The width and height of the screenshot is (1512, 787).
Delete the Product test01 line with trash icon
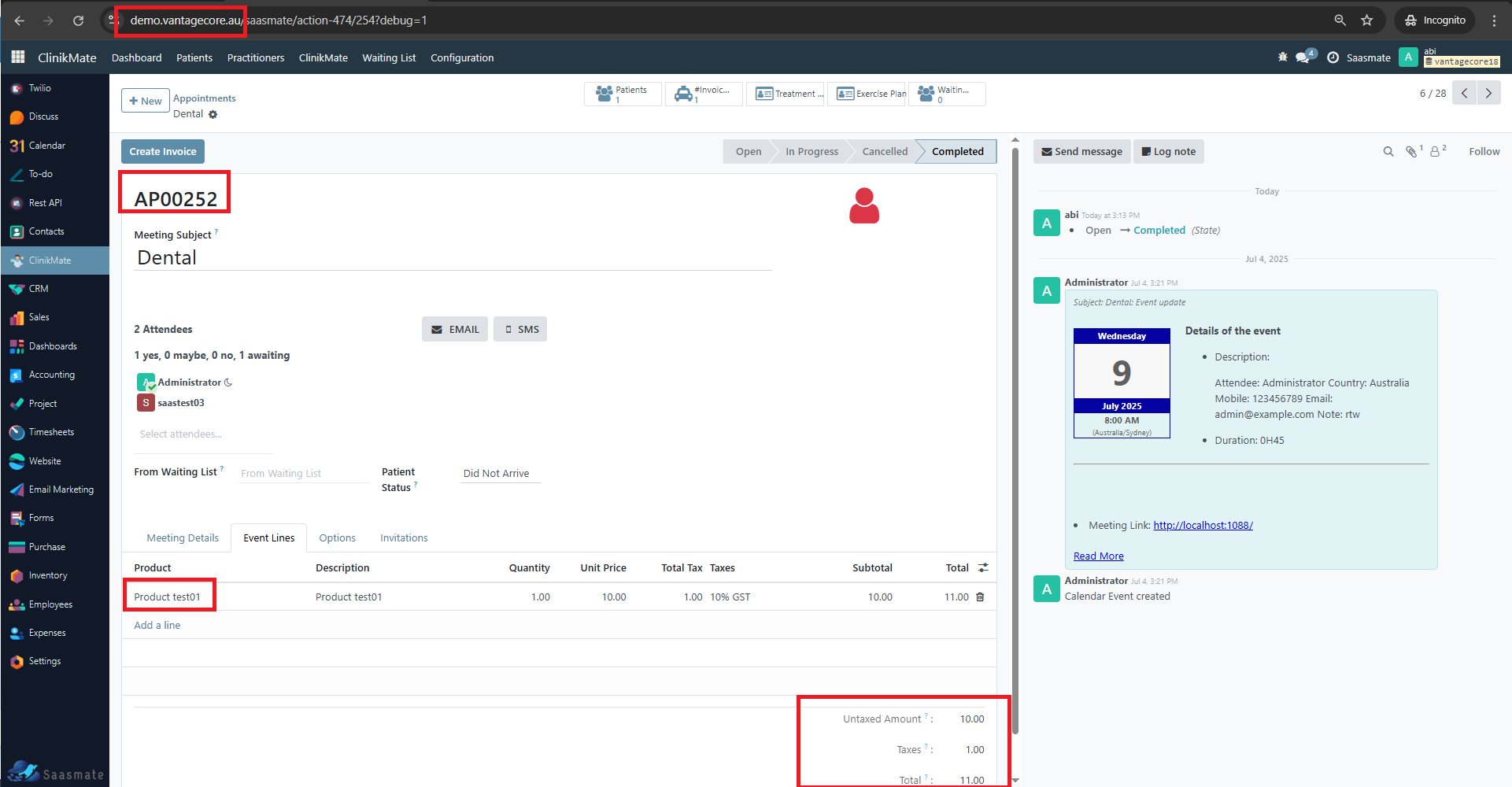[x=980, y=597]
